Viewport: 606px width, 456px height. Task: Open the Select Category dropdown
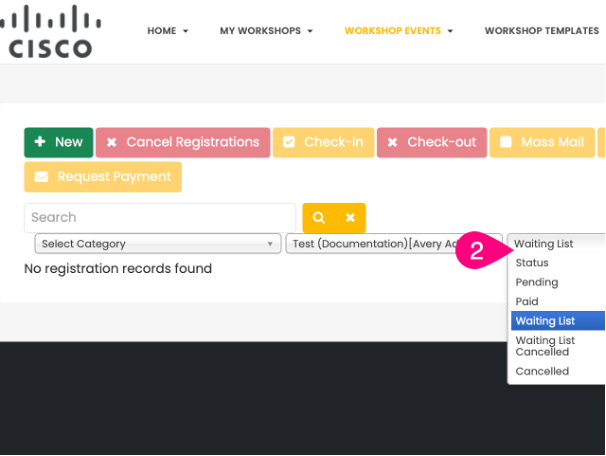point(158,243)
